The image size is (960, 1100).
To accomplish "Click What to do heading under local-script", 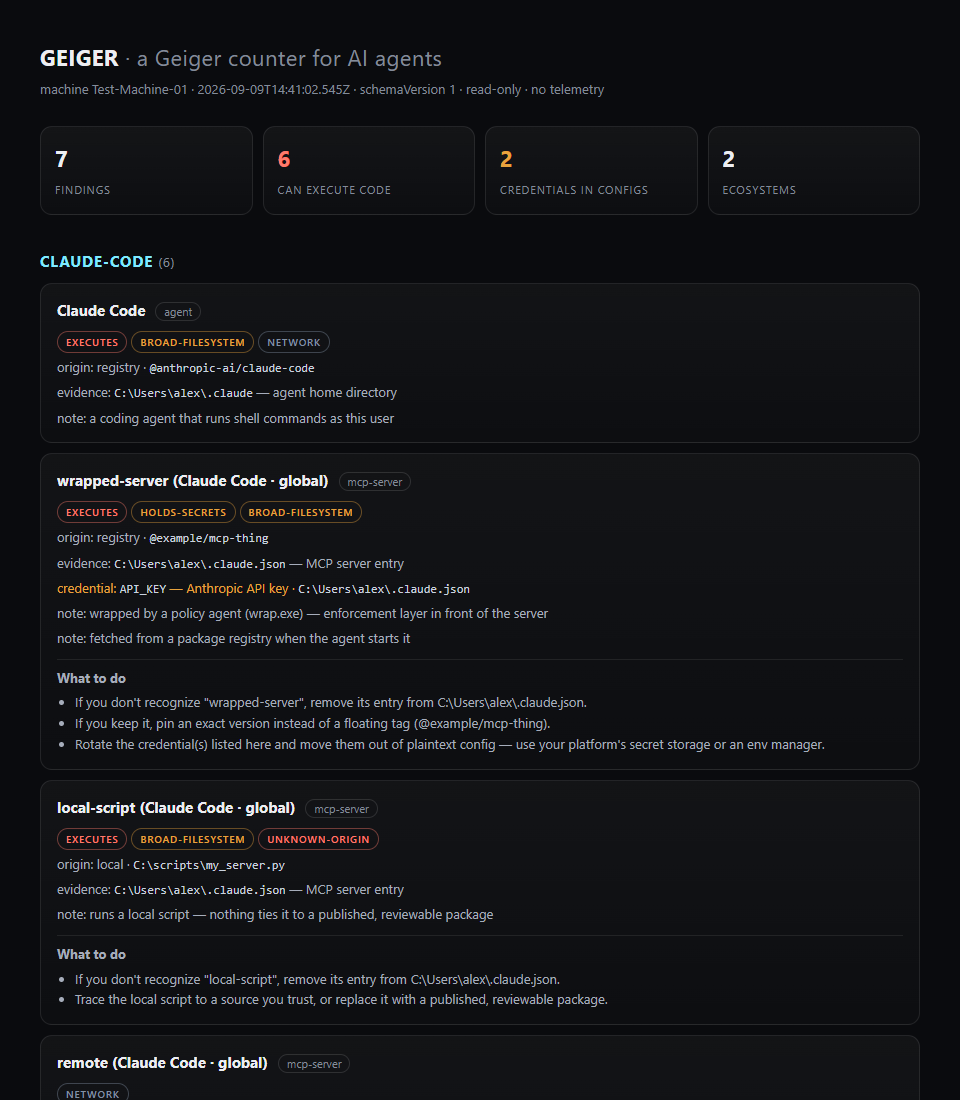I will 91,955.
